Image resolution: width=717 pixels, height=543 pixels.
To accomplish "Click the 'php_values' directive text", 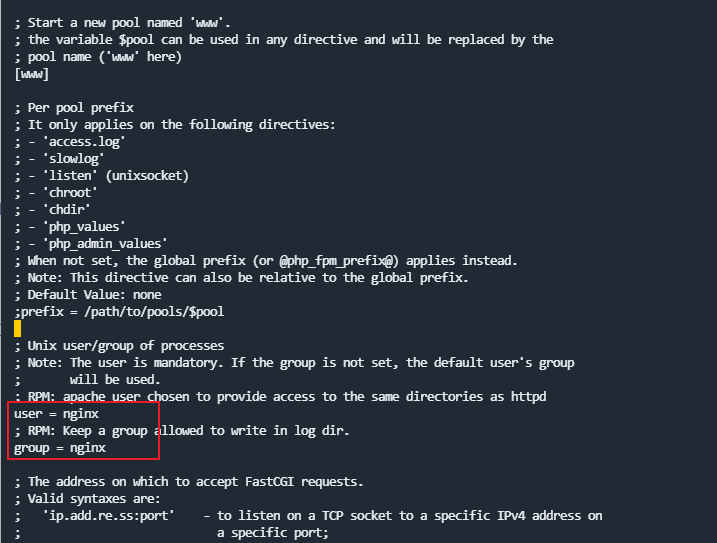I will click(x=84, y=226).
